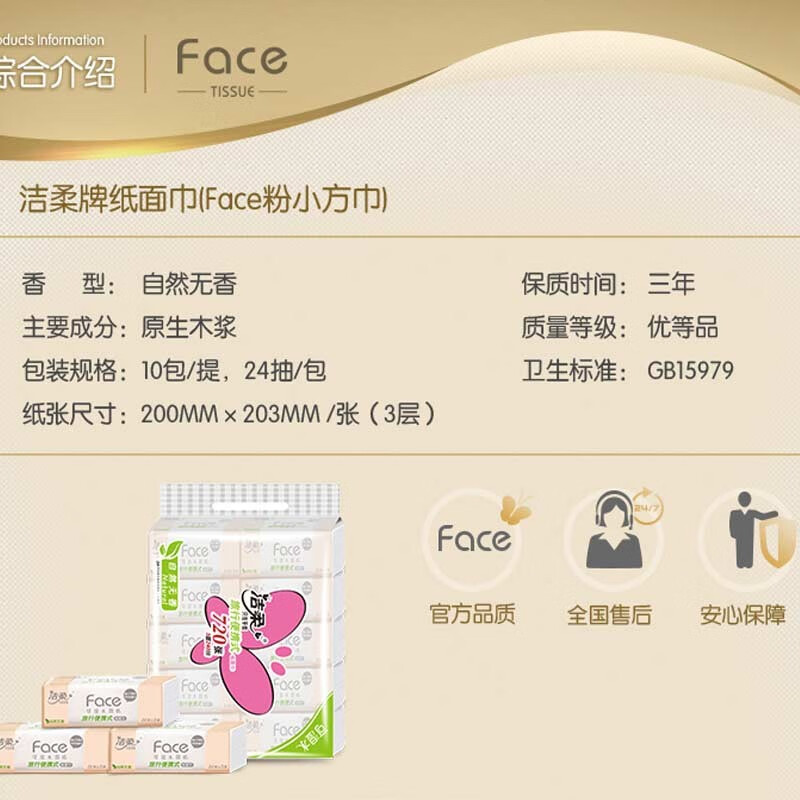
Task: Click the 24/7 arrow symbol
Action: 648,506
